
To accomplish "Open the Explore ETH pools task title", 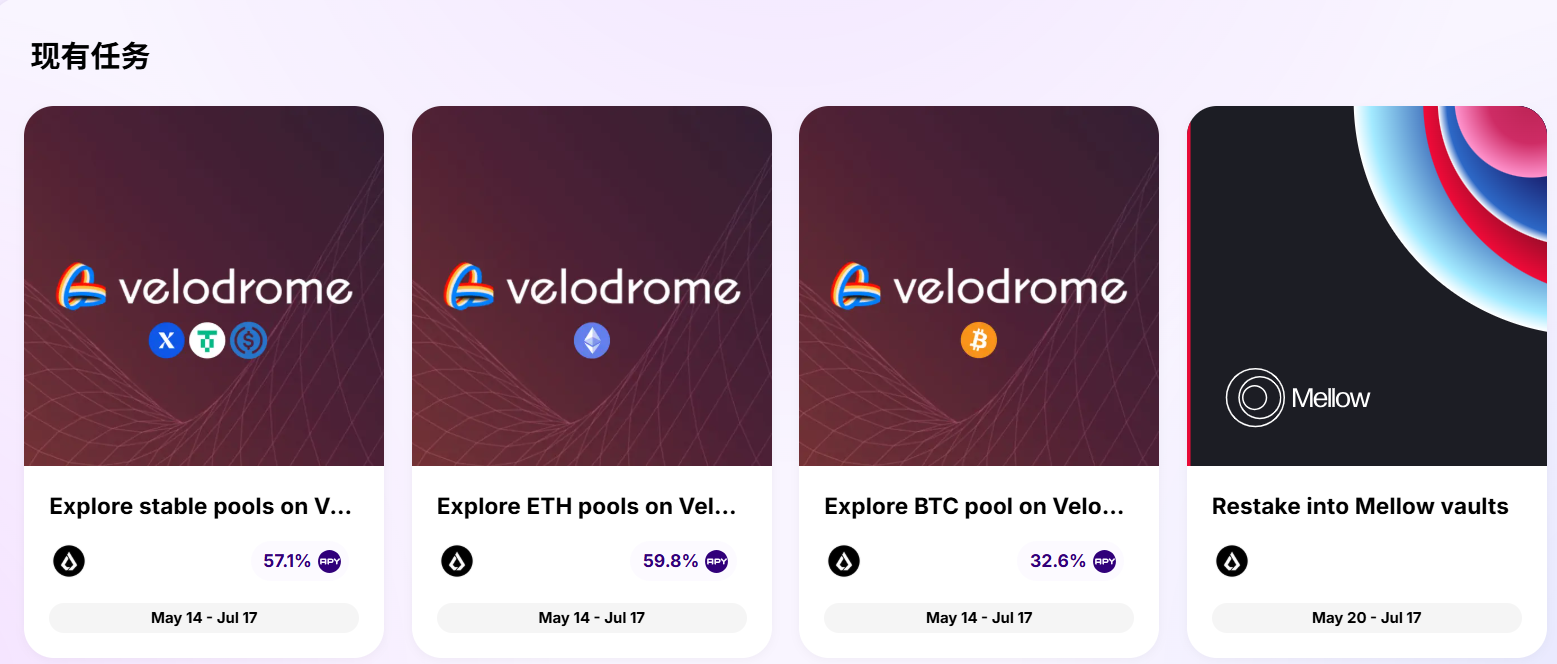I will coord(587,507).
